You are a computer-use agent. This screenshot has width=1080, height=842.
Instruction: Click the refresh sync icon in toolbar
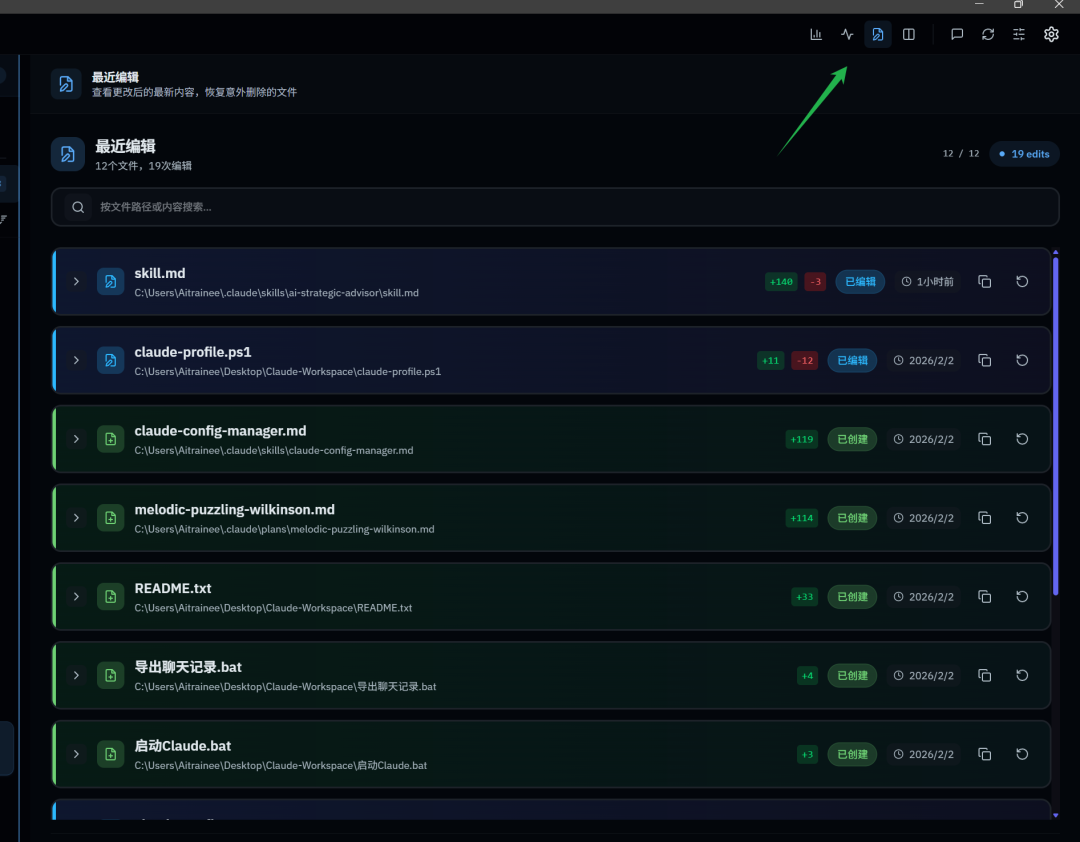(x=988, y=34)
